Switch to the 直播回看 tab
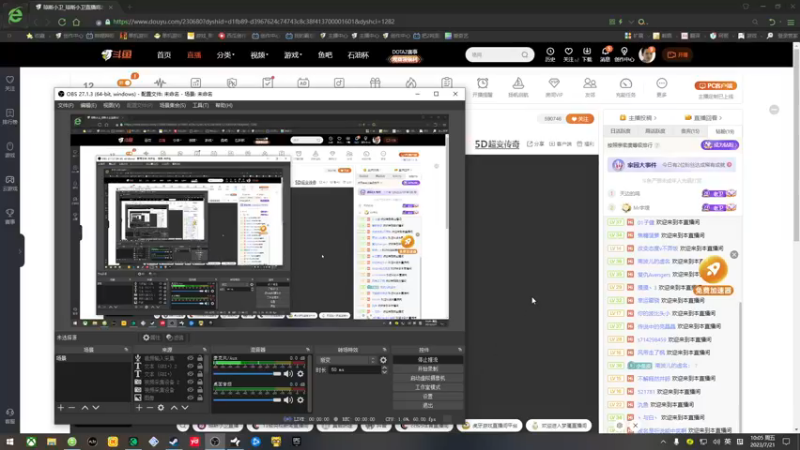 (x=704, y=118)
